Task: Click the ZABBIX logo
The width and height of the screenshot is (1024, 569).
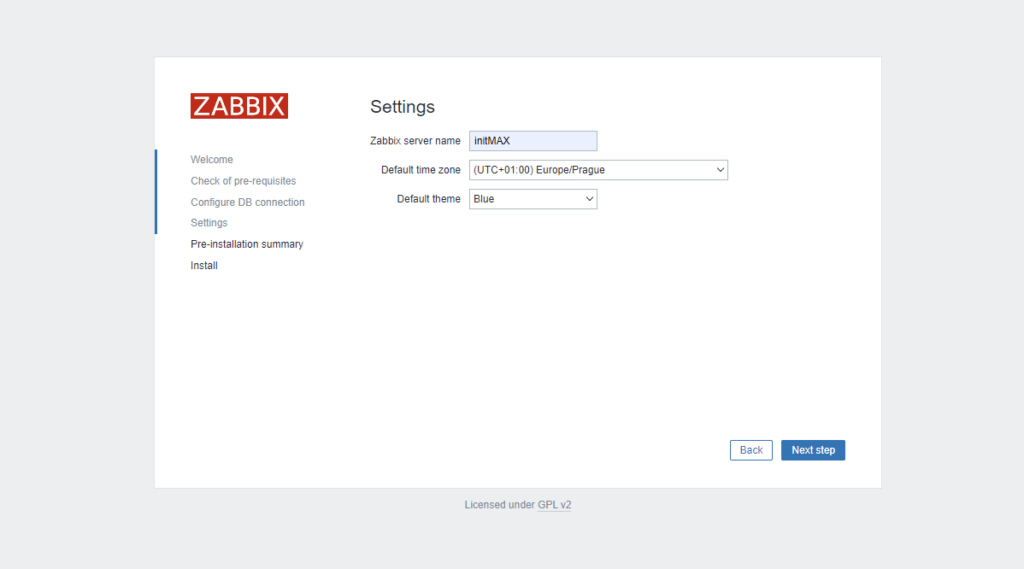Action: [239, 106]
